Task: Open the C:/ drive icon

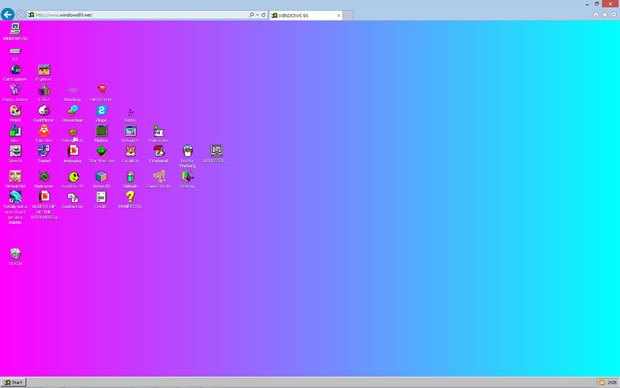Action: [x=15, y=53]
